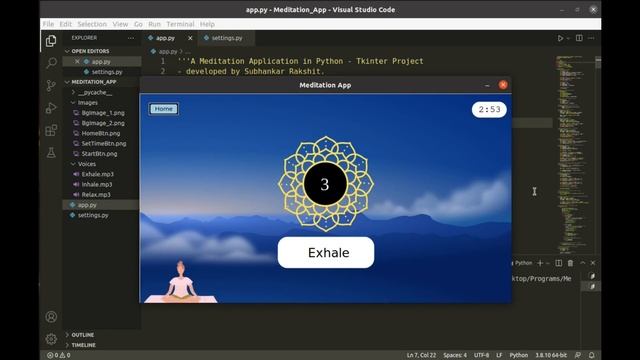Open Inhale.mp3 in the explorer

point(97,184)
